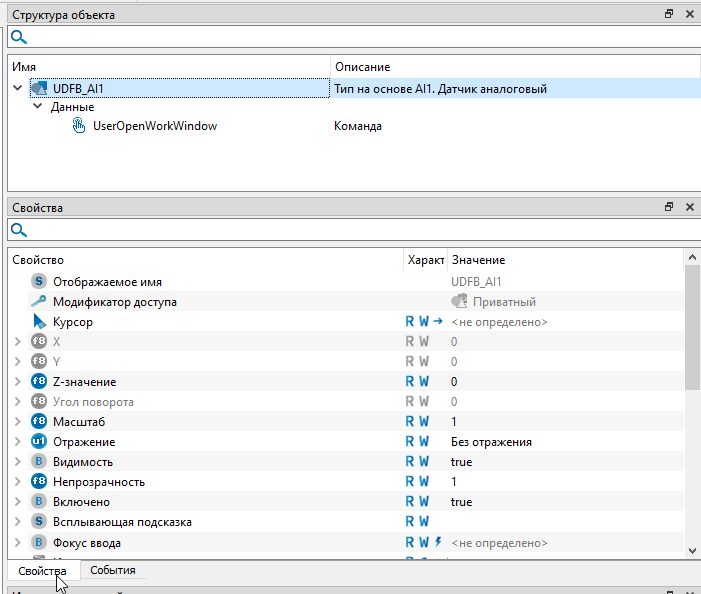The height and width of the screenshot is (594, 701).
Task: Click the Видимость value true
Action: [x=461, y=462]
